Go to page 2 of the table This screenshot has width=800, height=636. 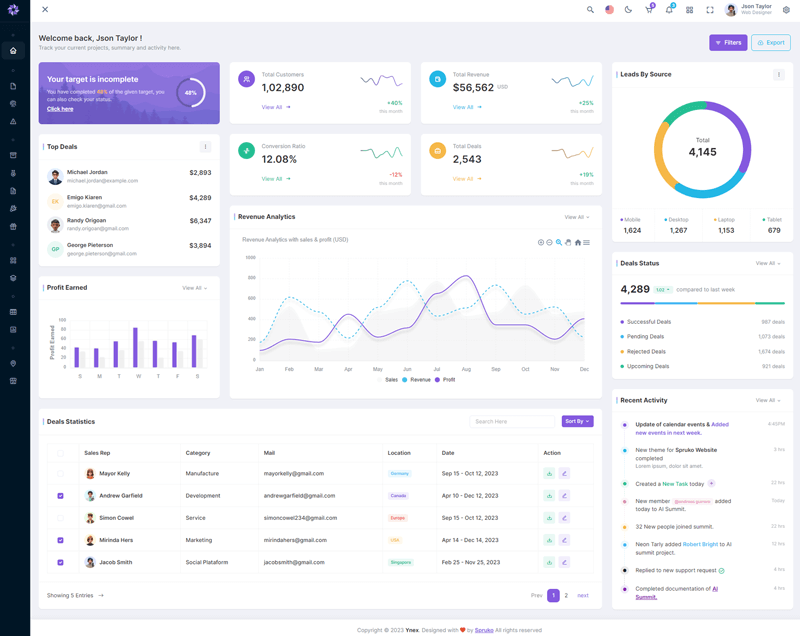coord(566,595)
